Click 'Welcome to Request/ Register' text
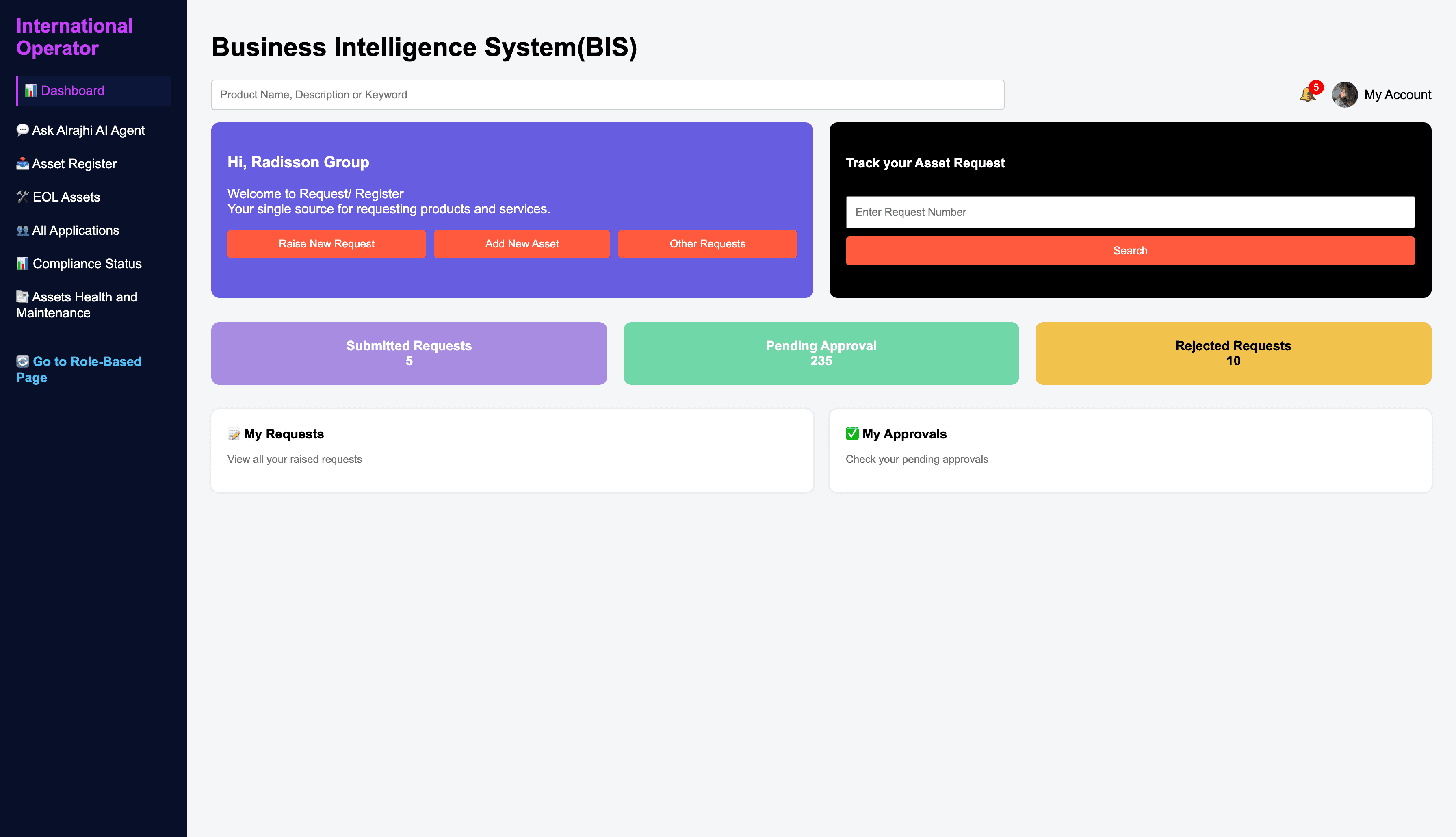The width and height of the screenshot is (1456, 837). pos(315,194)
